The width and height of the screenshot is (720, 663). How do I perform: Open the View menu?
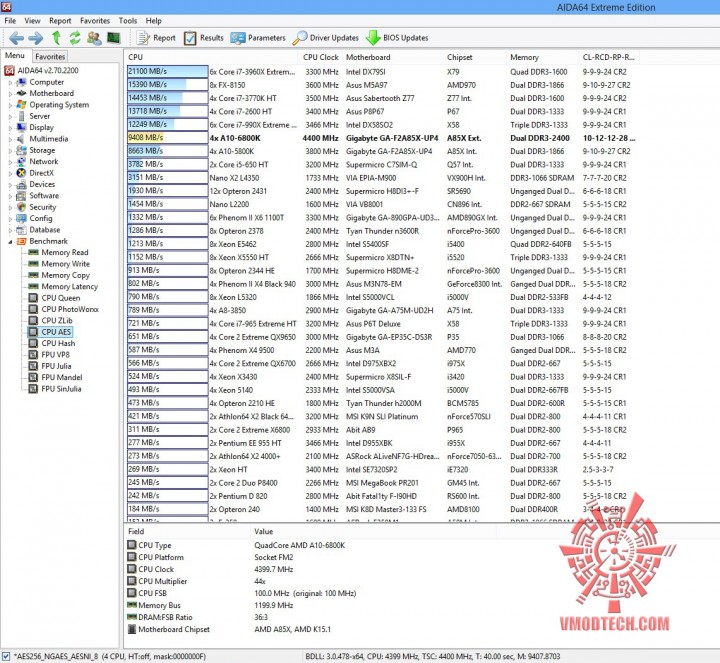click(32, 21)
